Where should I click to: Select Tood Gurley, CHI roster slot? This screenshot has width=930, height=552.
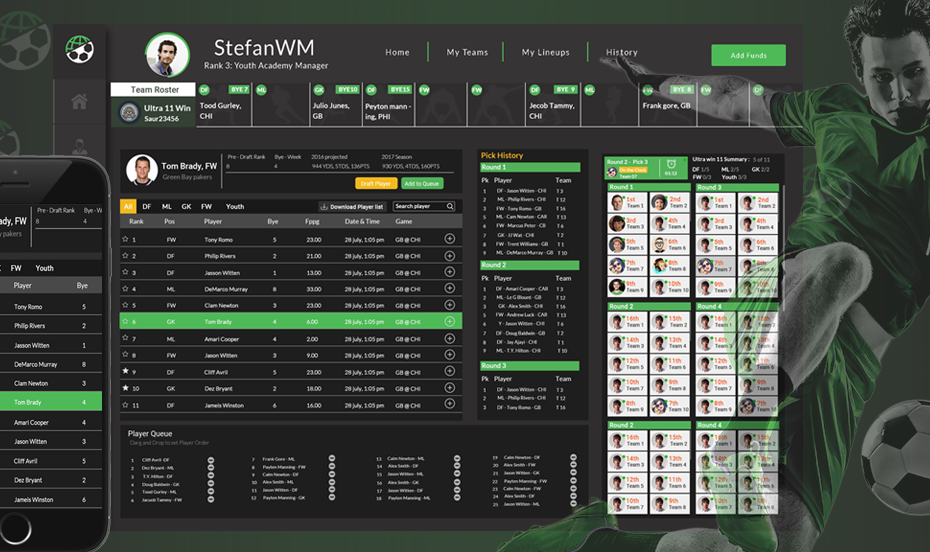223,105
